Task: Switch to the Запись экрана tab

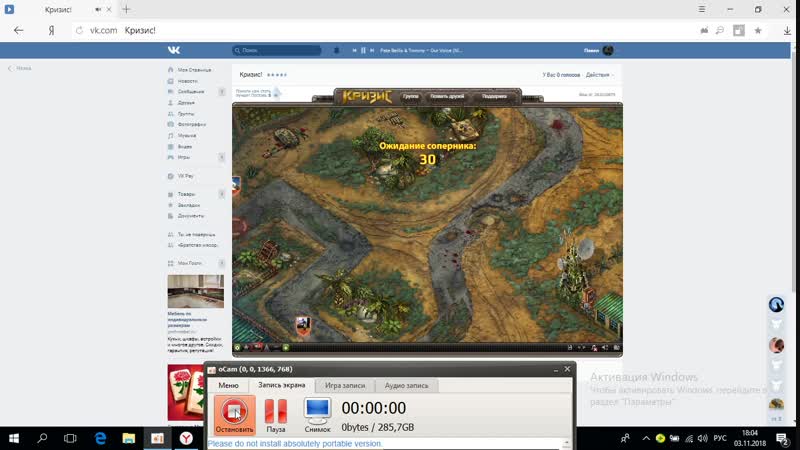Action: [282, 385]
